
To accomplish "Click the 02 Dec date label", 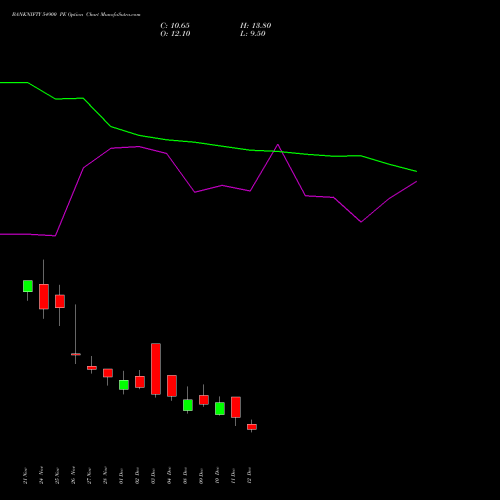I will pos(138,476).
